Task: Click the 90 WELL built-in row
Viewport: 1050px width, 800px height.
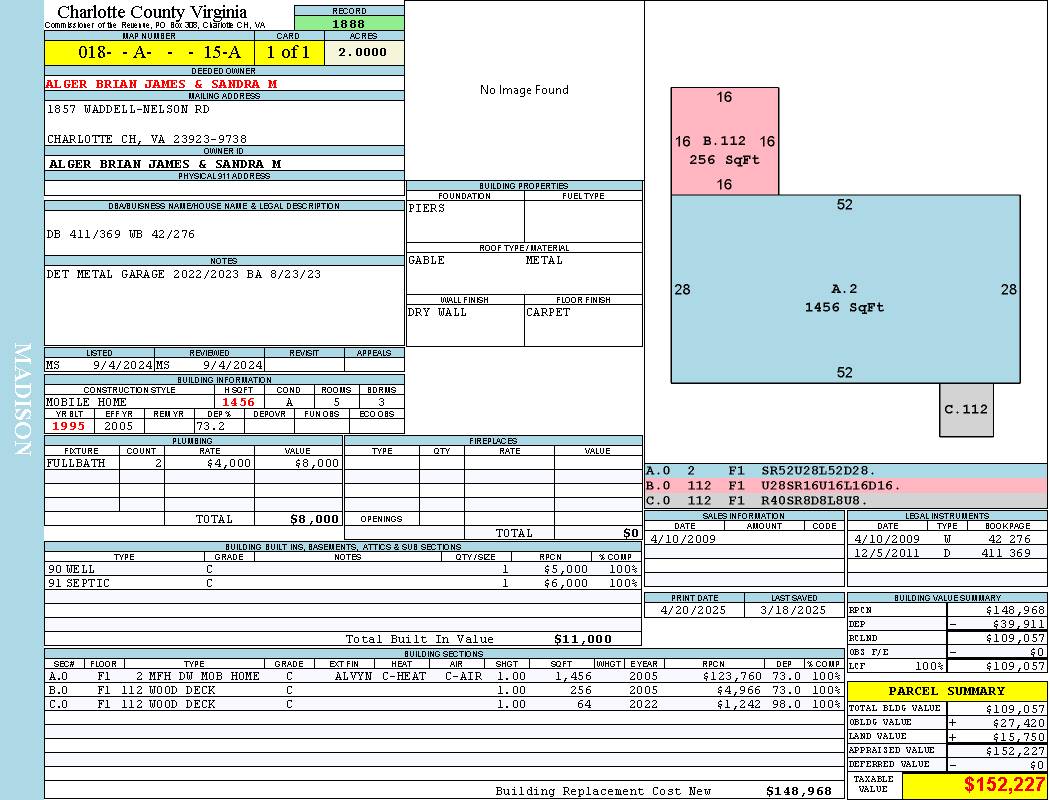Action: (343, 570)
